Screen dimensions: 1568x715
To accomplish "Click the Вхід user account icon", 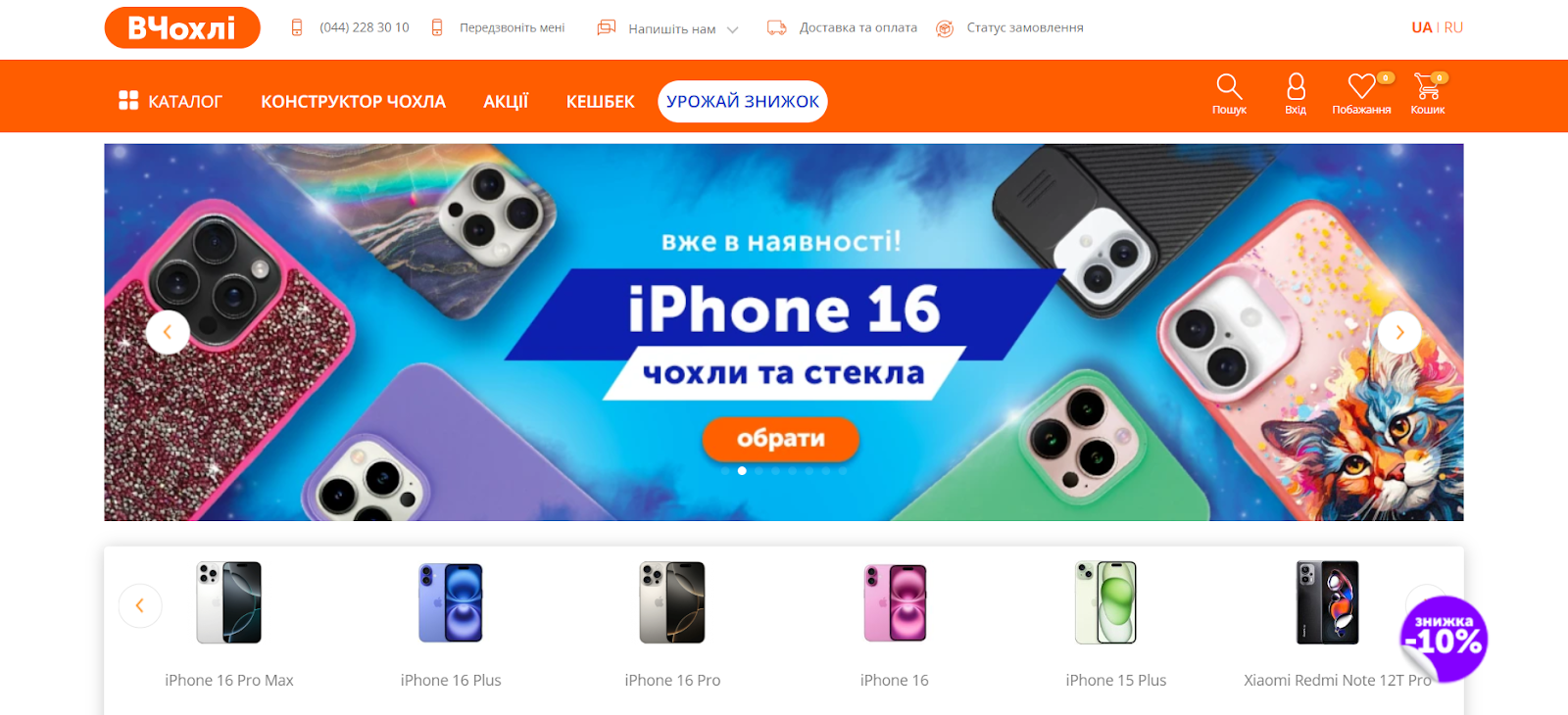I will (x=1296, y=87).
